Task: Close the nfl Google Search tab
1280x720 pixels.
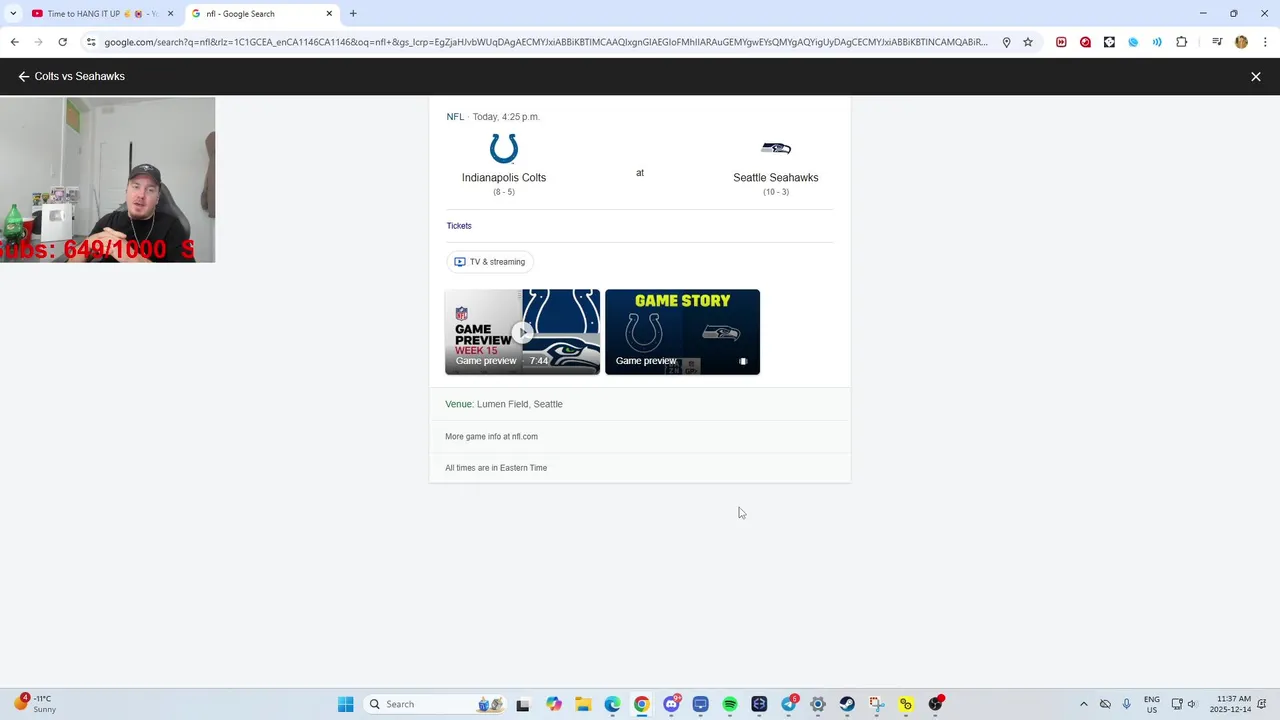Action: tap(329, 14)
